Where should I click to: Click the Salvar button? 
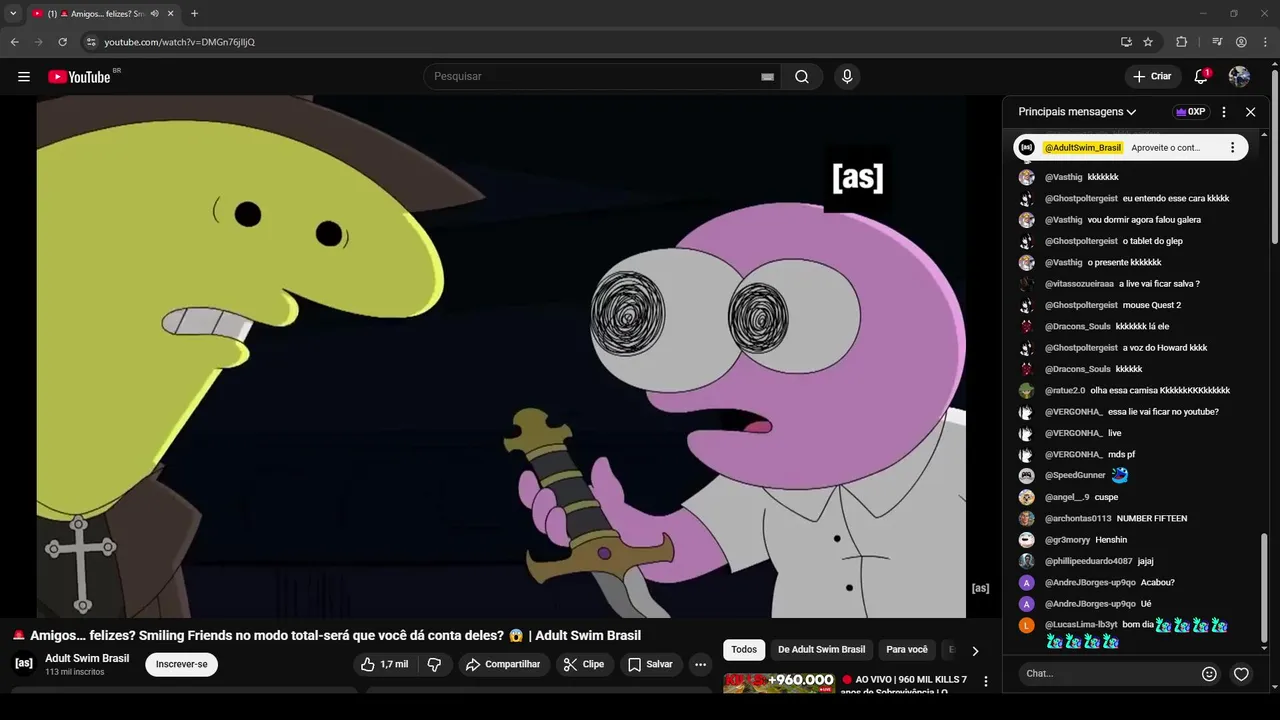point(650,664)
